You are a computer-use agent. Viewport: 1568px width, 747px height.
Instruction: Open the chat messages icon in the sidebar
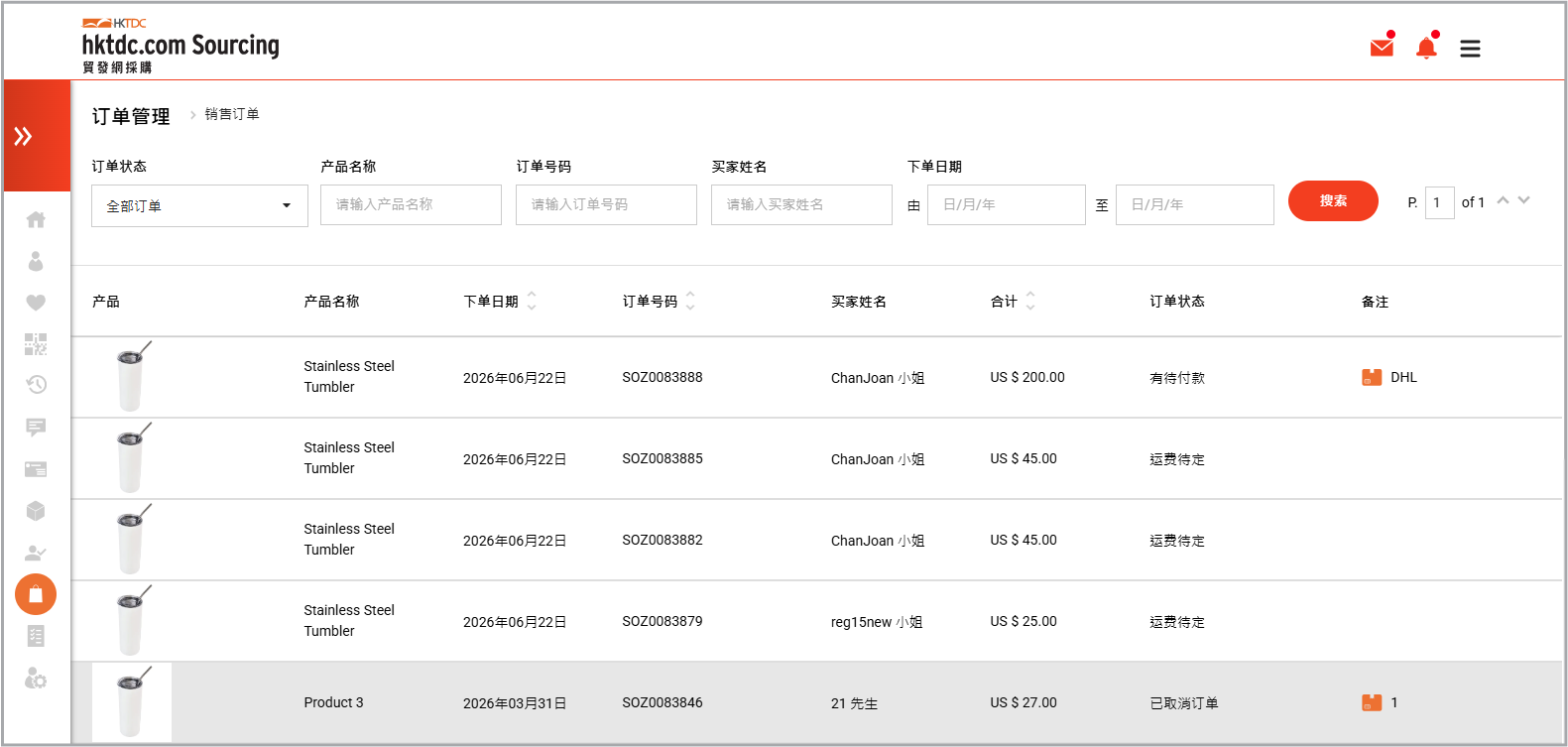point(36,428)
